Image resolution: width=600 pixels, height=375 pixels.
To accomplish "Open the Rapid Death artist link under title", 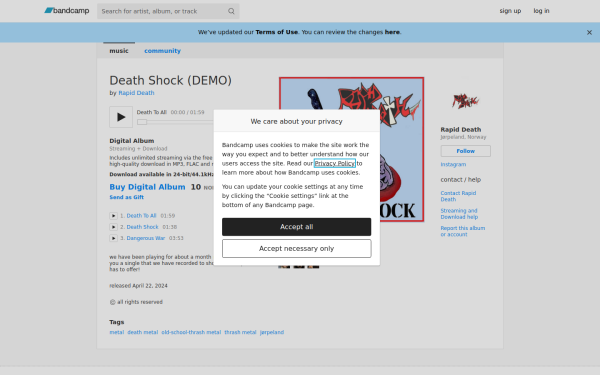I will coord(136,93).
